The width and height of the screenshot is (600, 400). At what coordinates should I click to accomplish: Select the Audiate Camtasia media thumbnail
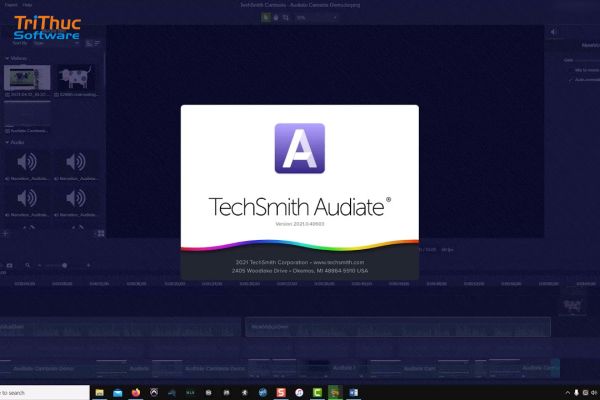pos(27,114)
